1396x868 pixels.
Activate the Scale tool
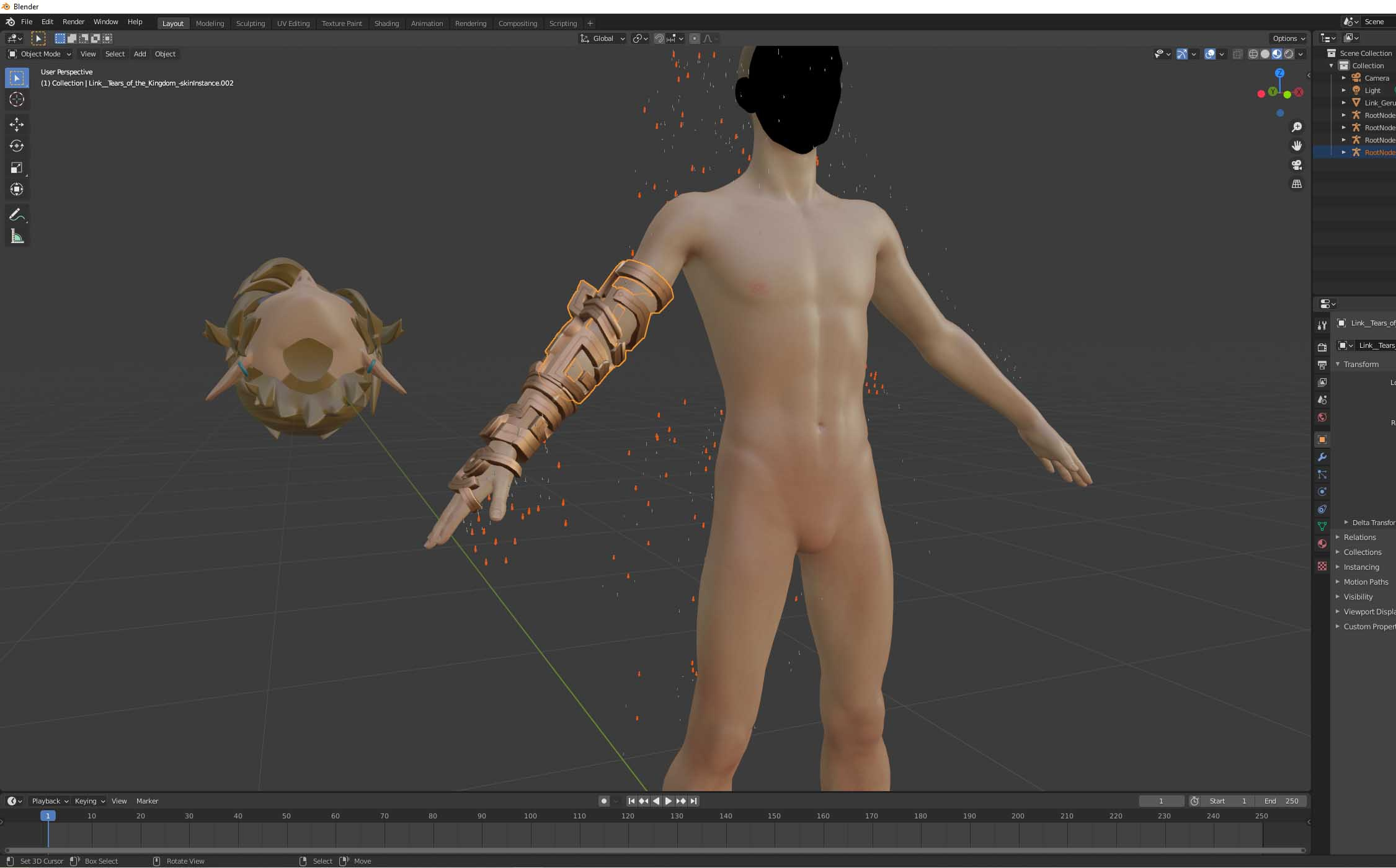[17, 168]
